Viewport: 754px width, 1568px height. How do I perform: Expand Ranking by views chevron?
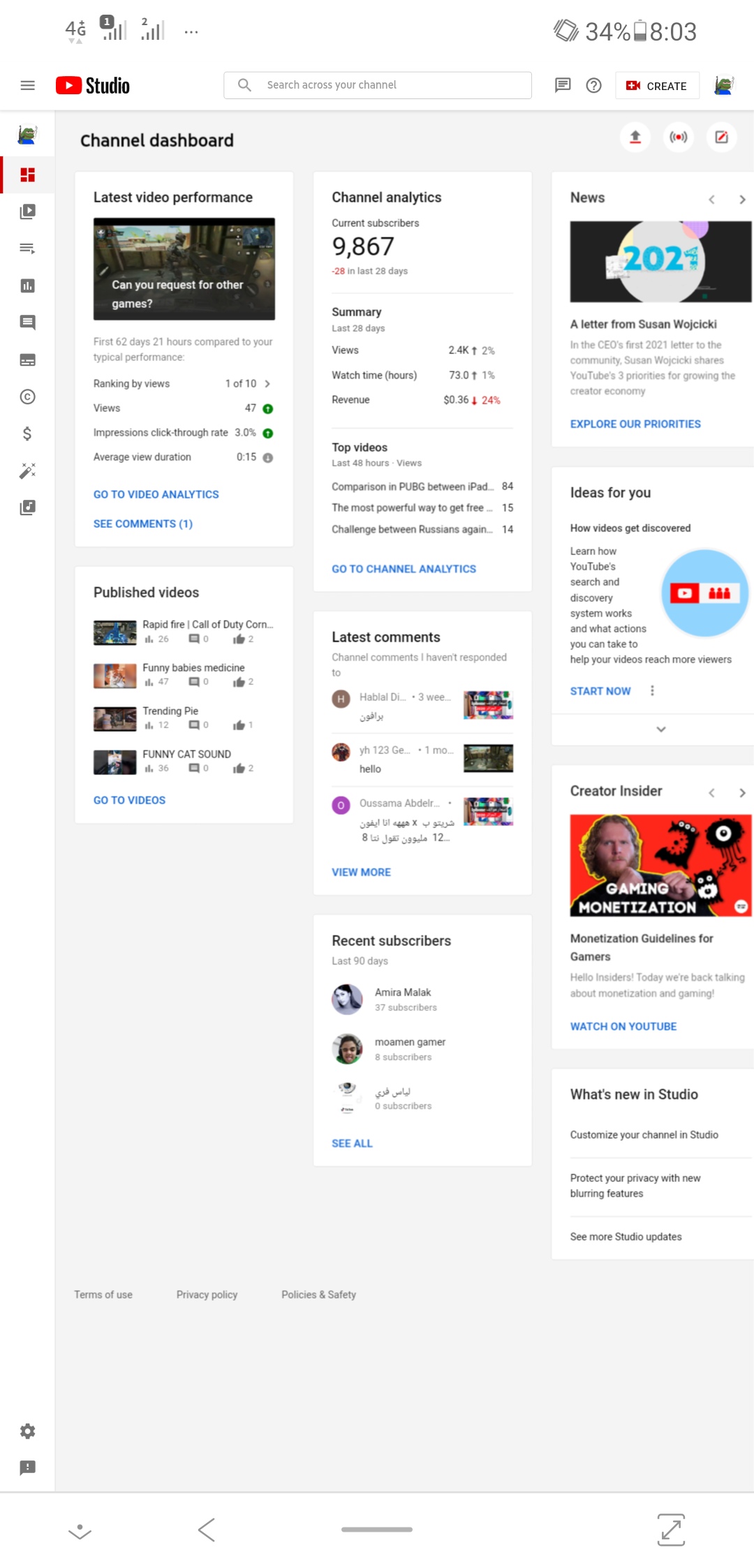click(x=267, y=383)
